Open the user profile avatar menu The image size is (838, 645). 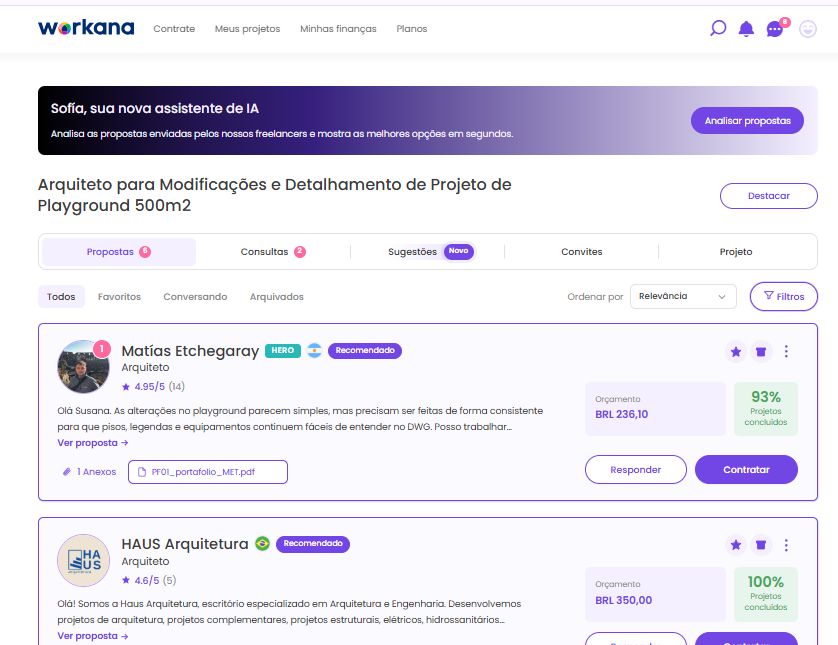click(x=808, y=29)
